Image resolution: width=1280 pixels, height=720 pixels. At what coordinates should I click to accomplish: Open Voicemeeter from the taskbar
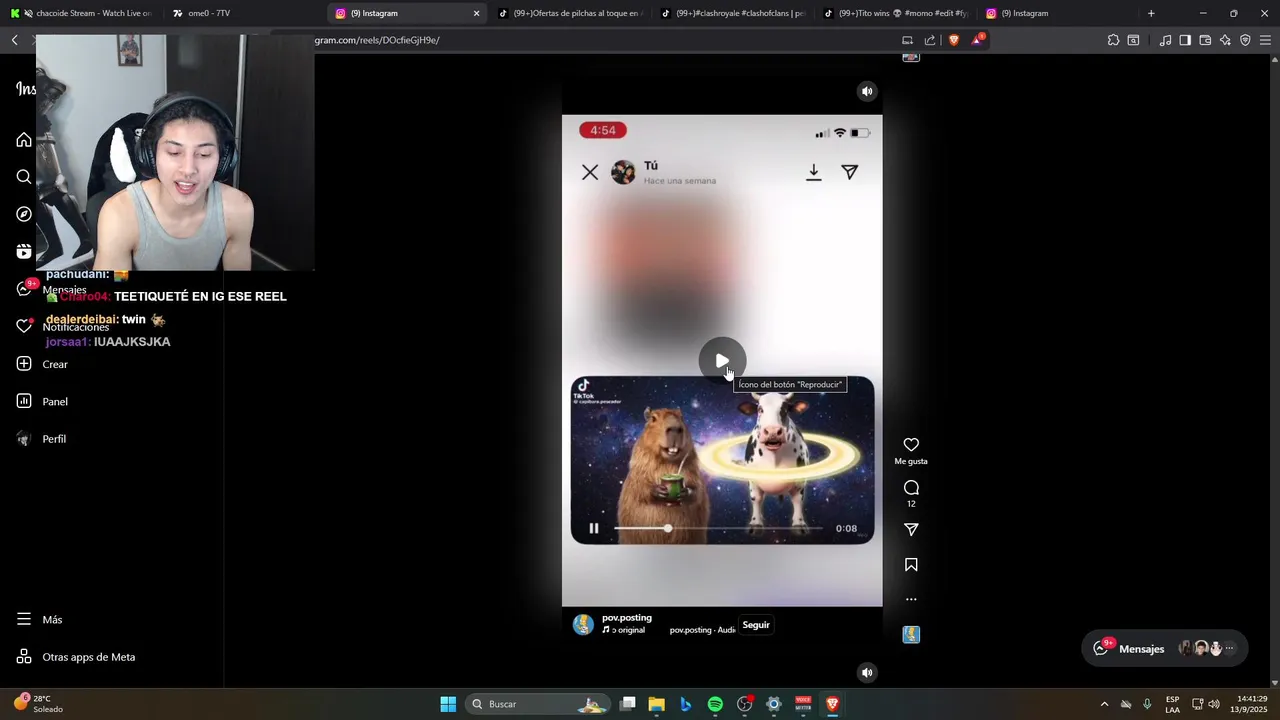tap(803, 704)
